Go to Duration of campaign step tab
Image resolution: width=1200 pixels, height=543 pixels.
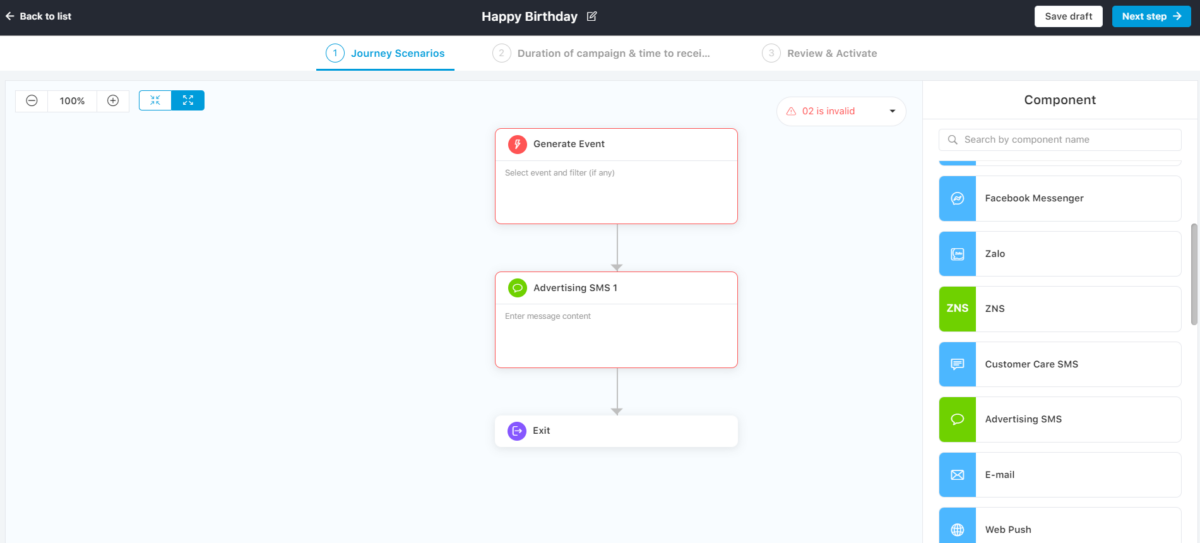tap(602, 53)
